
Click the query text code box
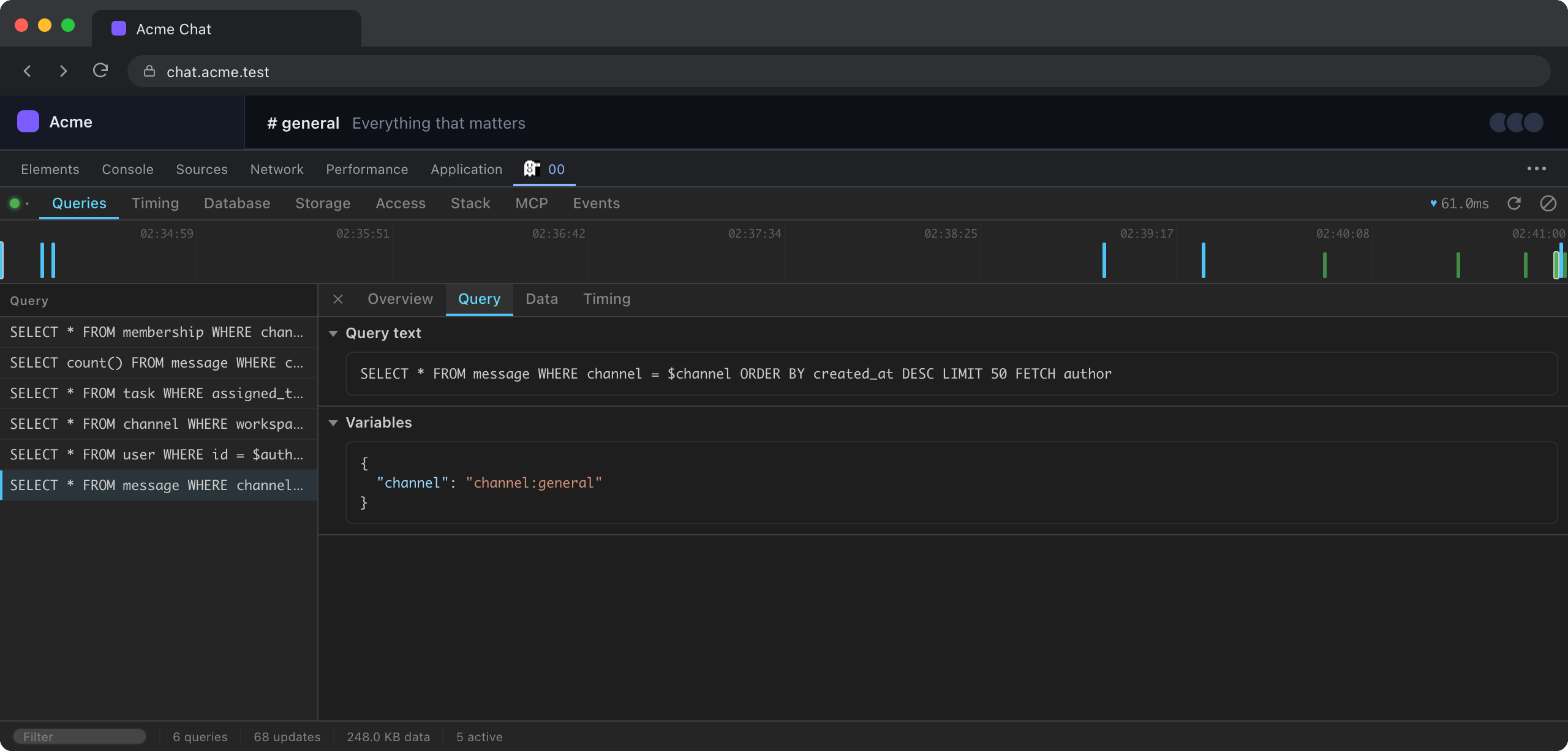951,374
